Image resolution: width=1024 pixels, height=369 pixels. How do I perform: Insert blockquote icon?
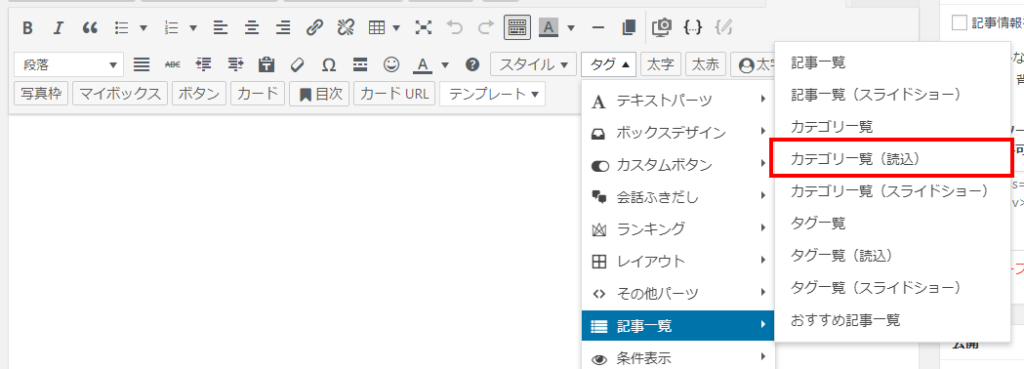click(89, 27)
